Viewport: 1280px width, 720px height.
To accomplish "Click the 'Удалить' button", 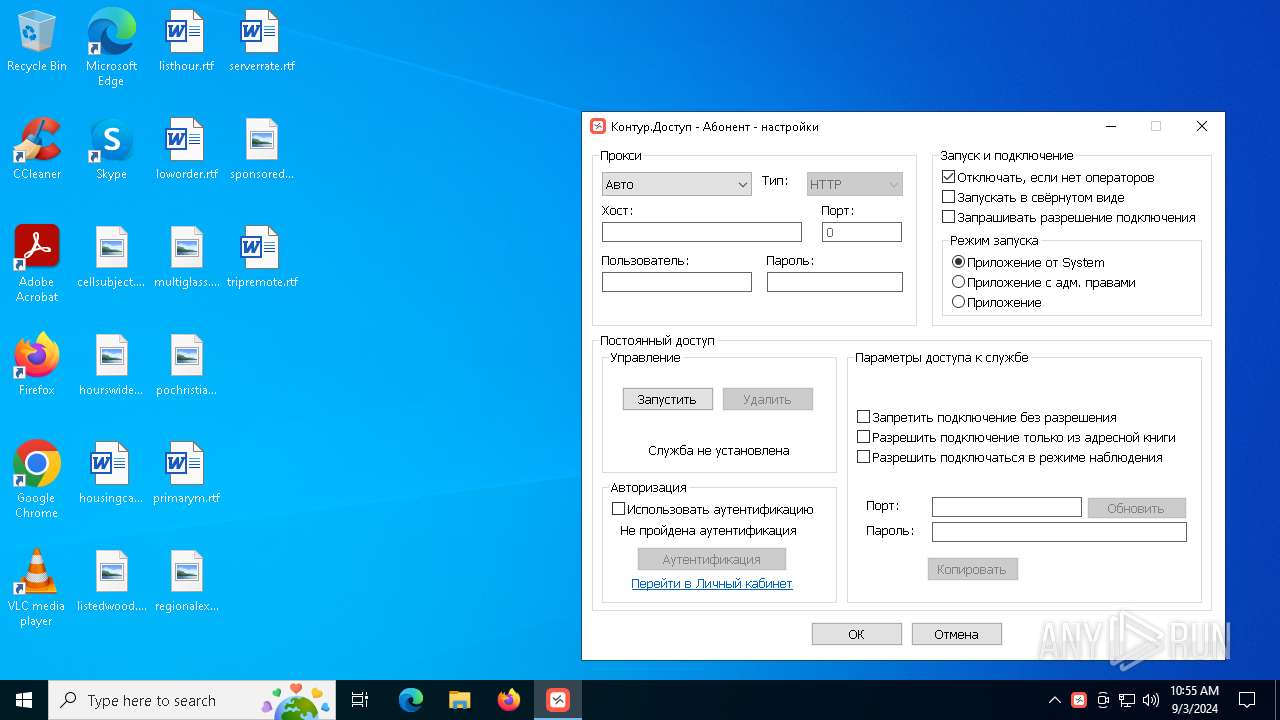I will pos(767,399).
